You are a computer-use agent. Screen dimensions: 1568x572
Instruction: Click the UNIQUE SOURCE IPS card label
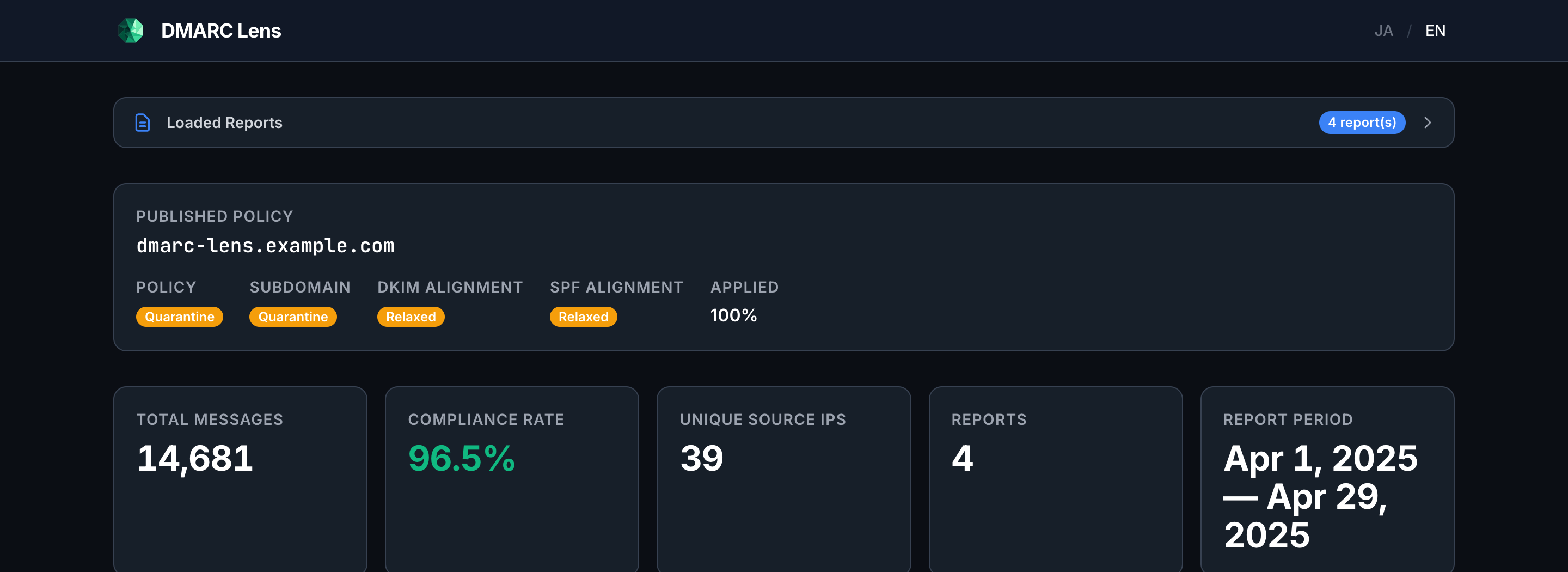tap(763, 419)
